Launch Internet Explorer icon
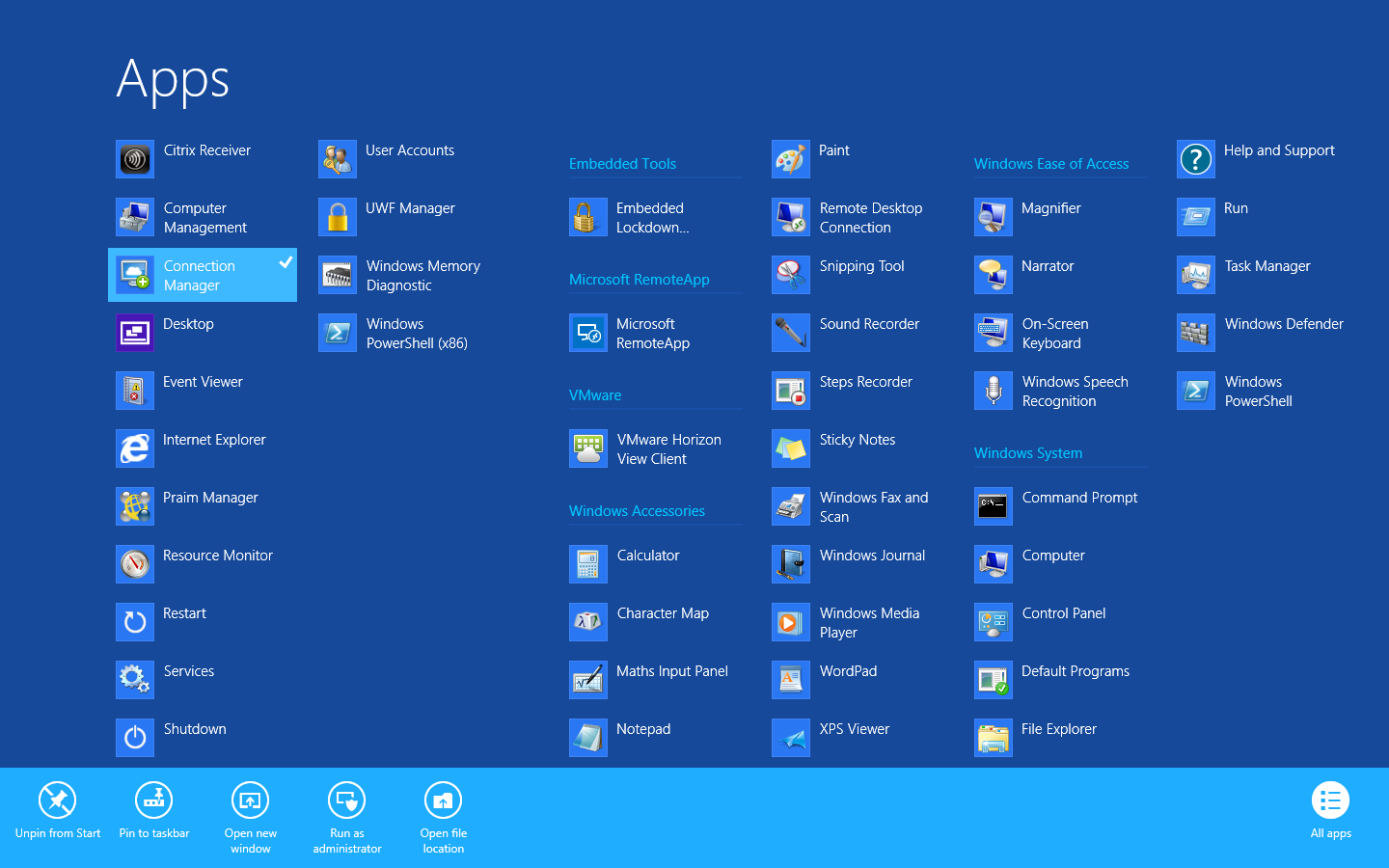The width and height of the screenshot is (1389, 868). click(135, 448)
